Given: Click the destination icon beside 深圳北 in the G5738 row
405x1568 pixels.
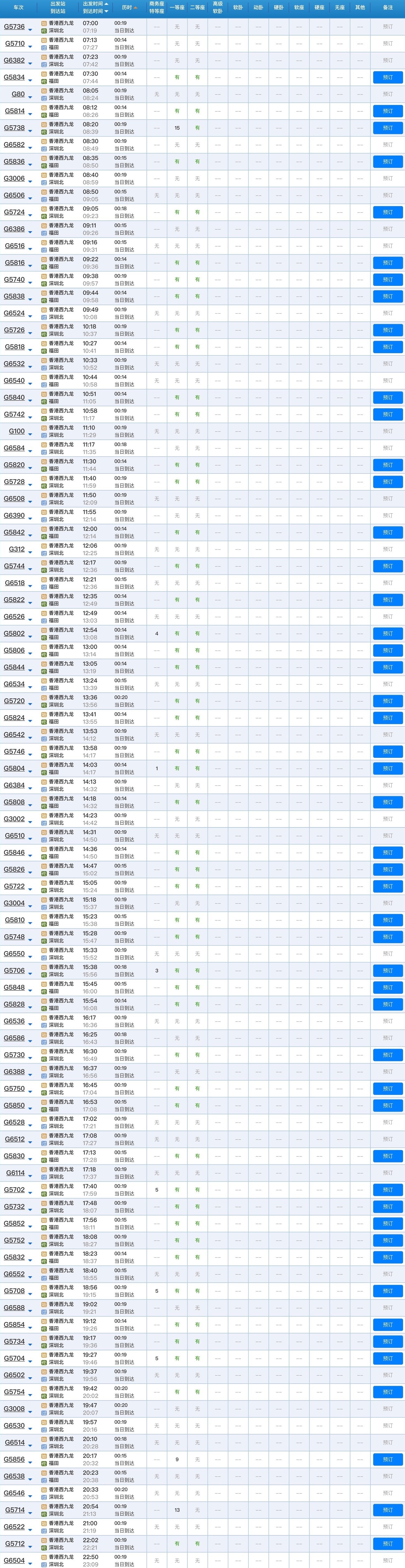Looking at the screenshot, I should pos(44,132).
